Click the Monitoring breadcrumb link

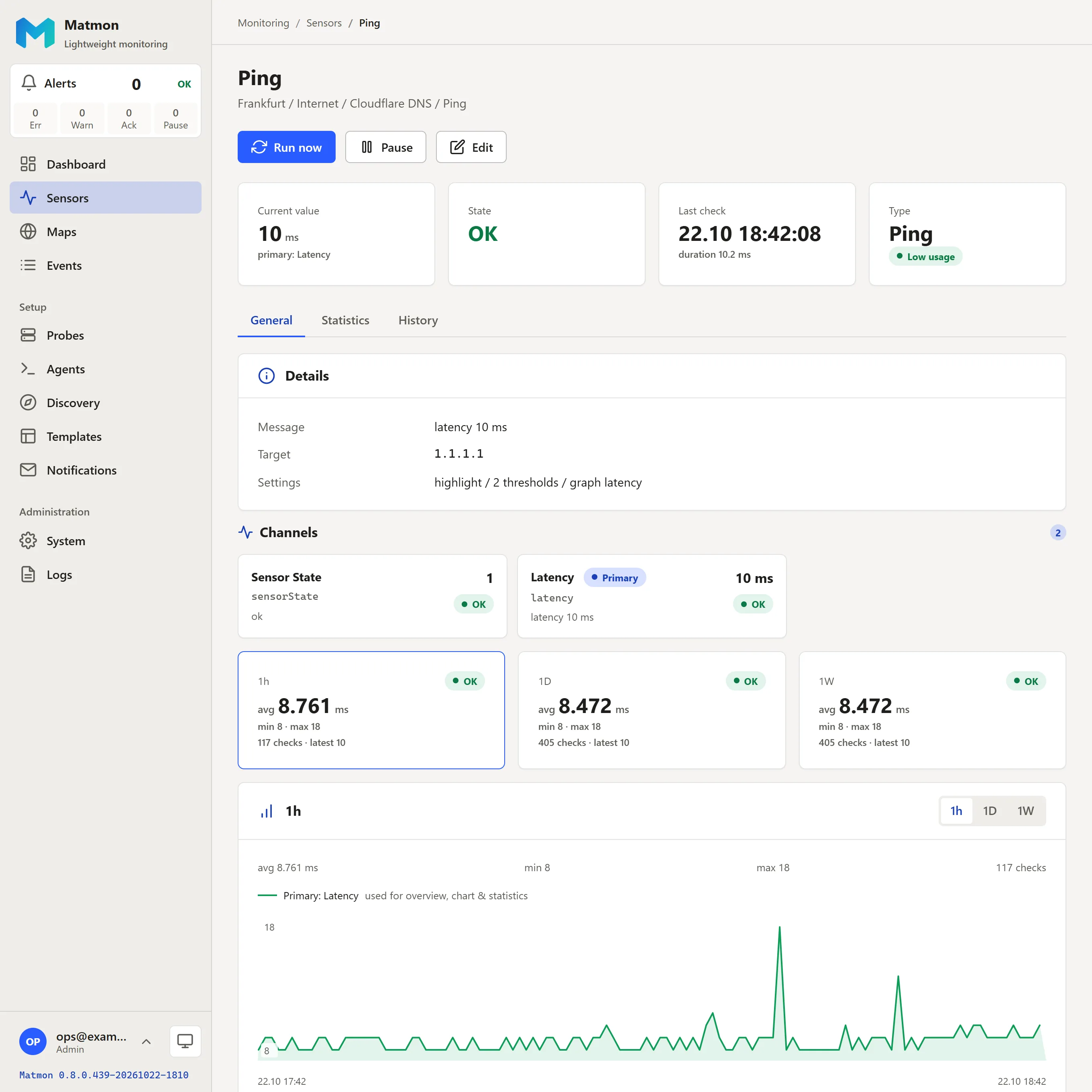click(x=263, y=22)
